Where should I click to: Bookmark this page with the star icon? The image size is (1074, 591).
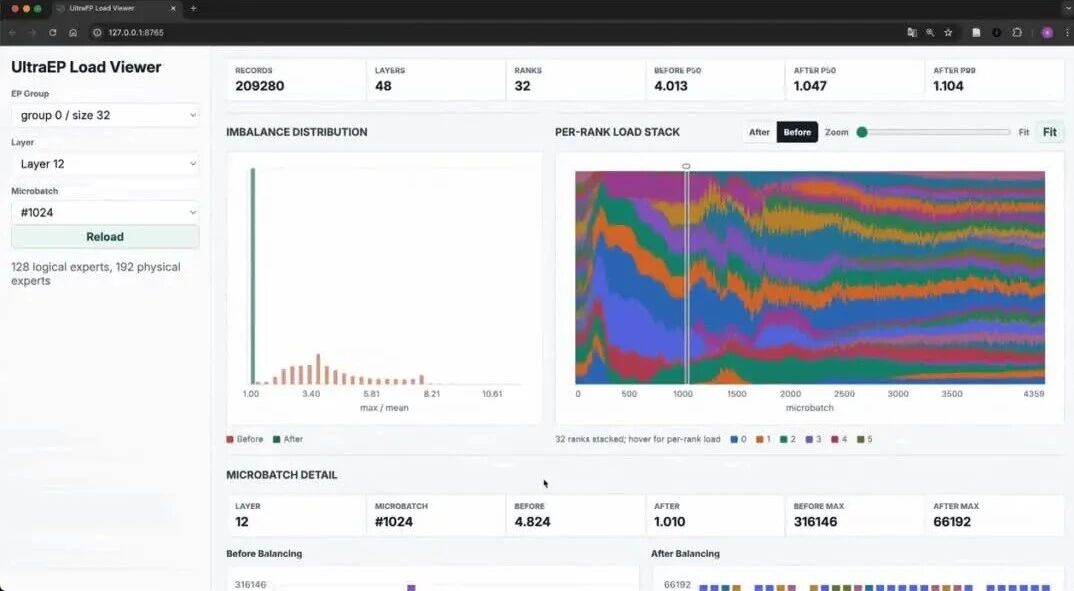pos(948,32)
